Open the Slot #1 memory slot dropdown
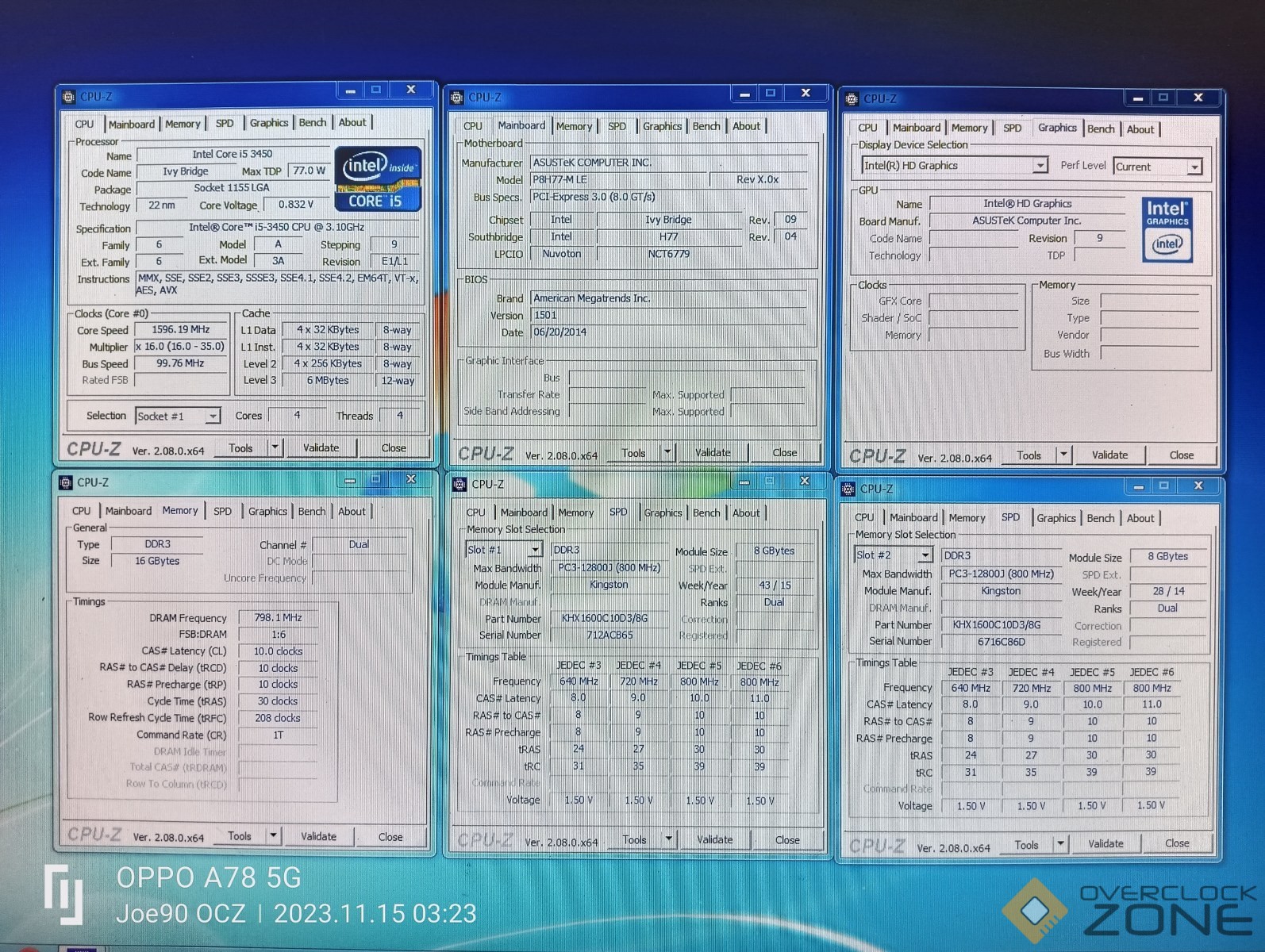 click(535, 550)
